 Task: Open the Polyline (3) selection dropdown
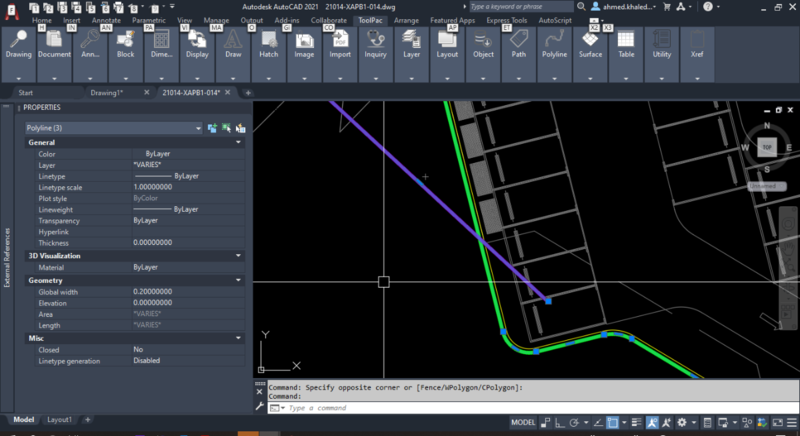[x=114, y=128]
